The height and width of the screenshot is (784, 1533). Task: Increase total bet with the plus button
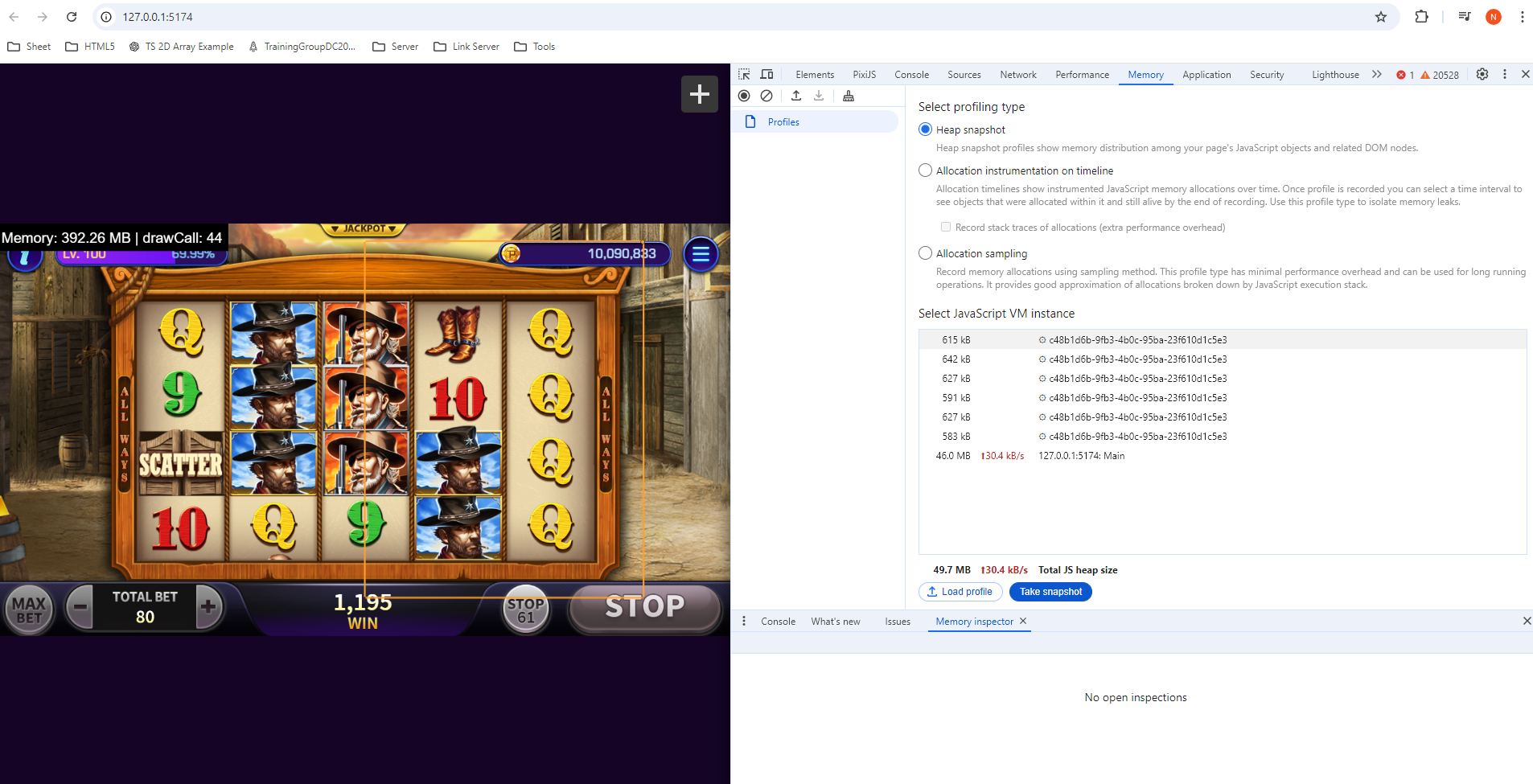(208, 606)
